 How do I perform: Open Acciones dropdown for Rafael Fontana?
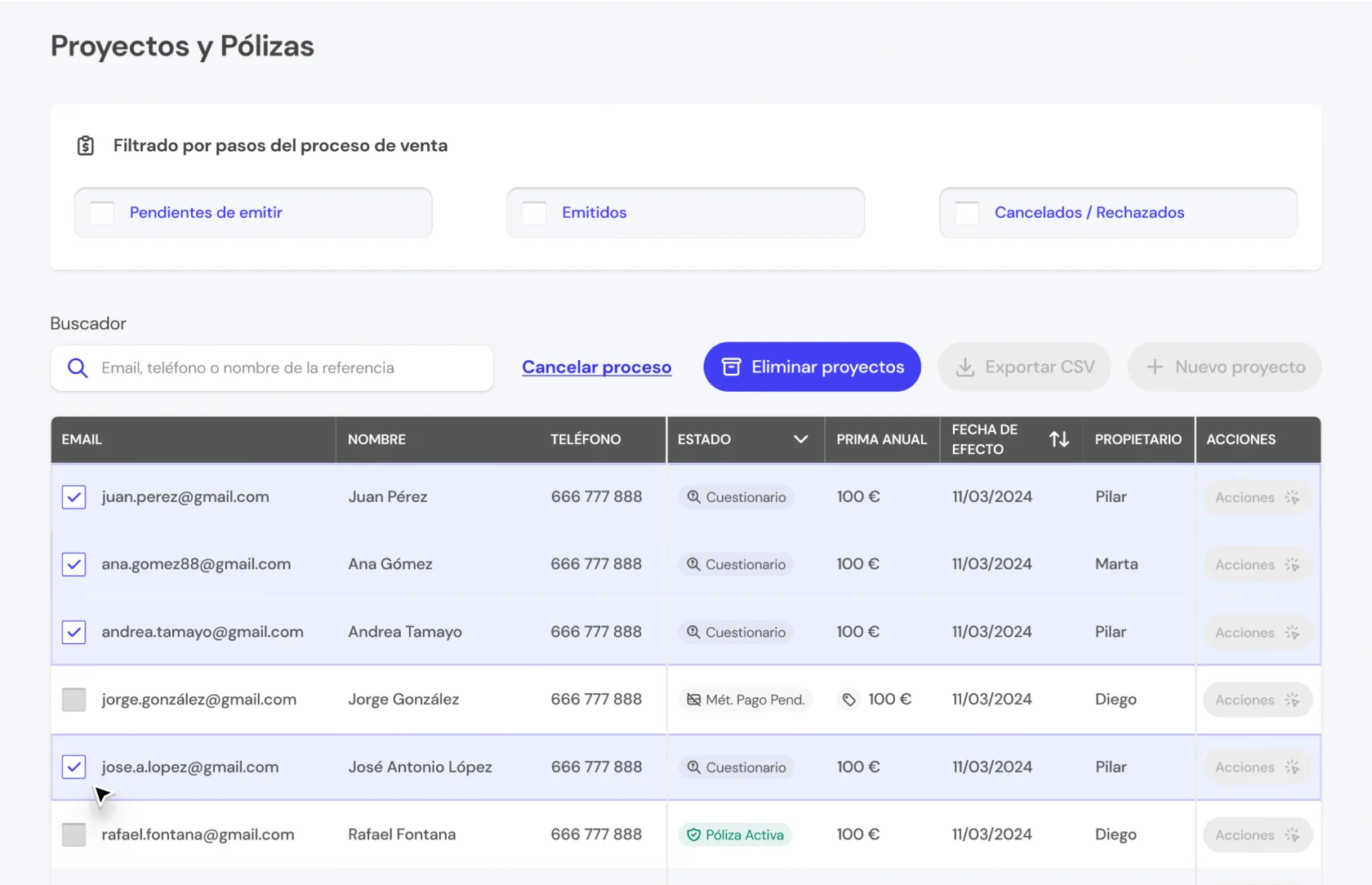point(1257,835)
